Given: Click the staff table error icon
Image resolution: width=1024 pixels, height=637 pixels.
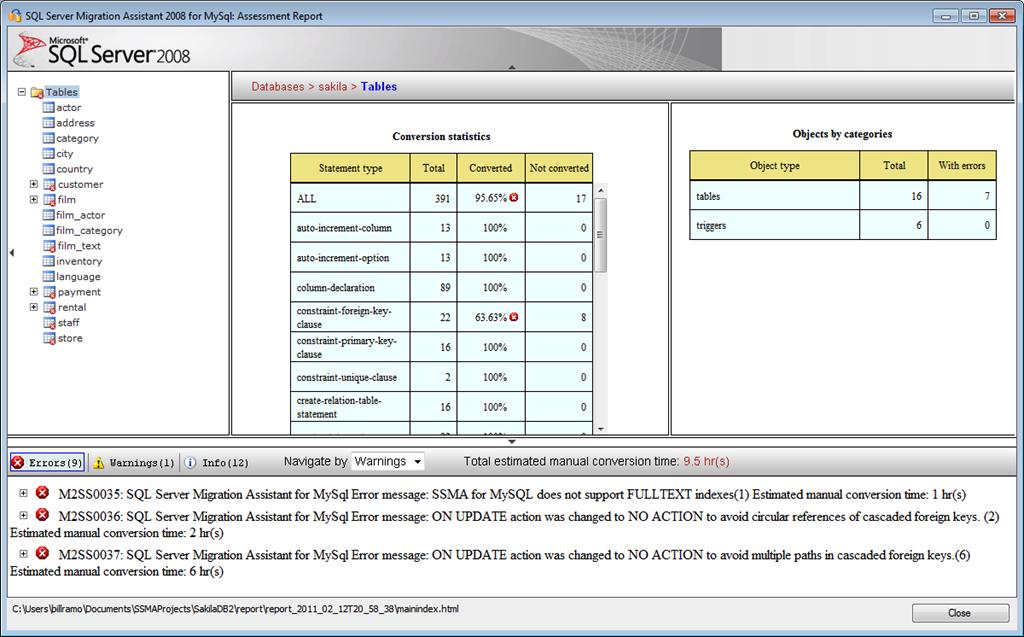Looking at the screenshot, I should [x=50, y=323].
